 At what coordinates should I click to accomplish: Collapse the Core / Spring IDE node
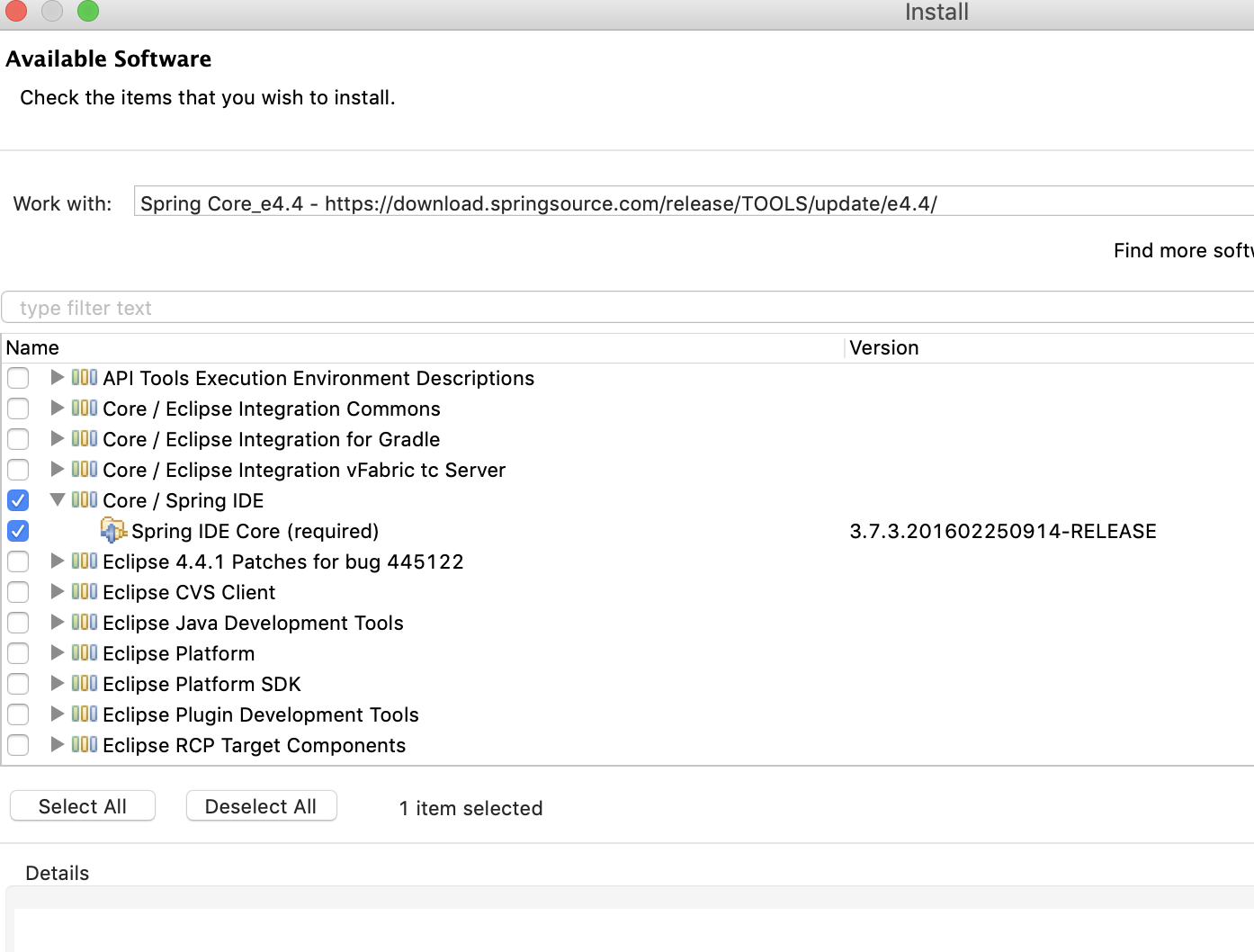click(x=58, y=499)
